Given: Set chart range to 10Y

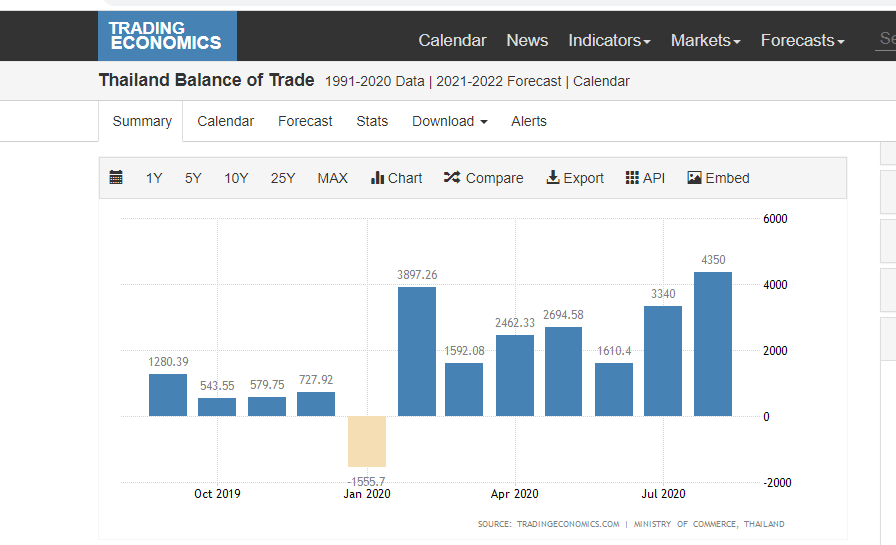Looking at the screenshot, I should (236, 178).
